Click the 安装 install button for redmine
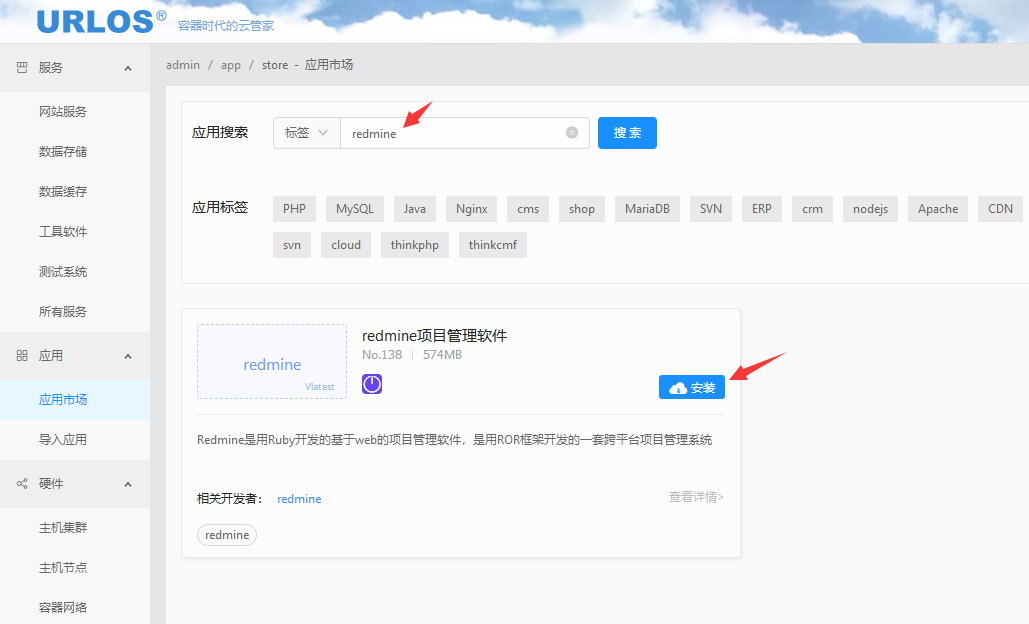Viewport: 1029px width, 624px height. (692, 387)
